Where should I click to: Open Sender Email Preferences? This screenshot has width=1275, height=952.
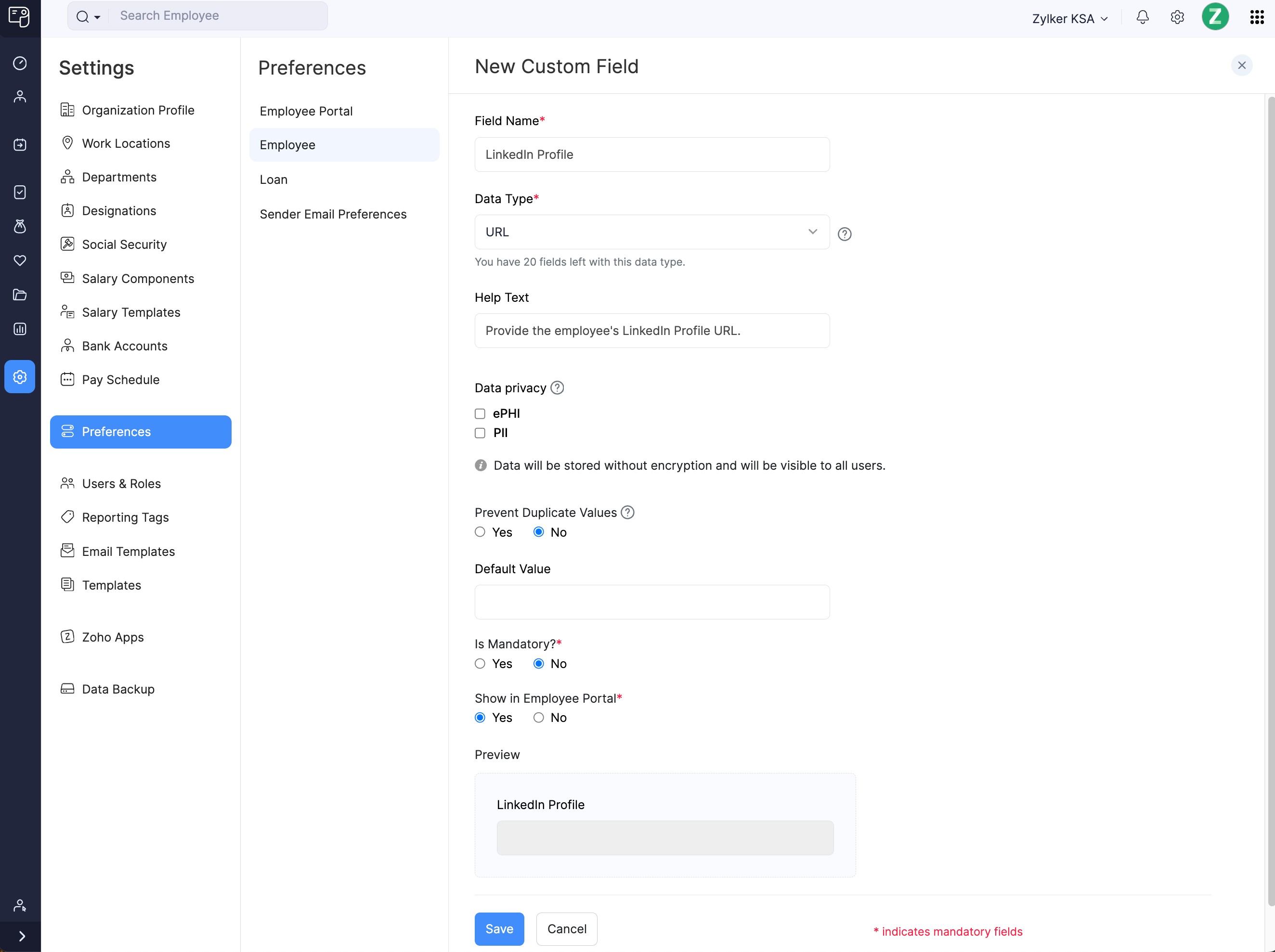coord(333,214)
